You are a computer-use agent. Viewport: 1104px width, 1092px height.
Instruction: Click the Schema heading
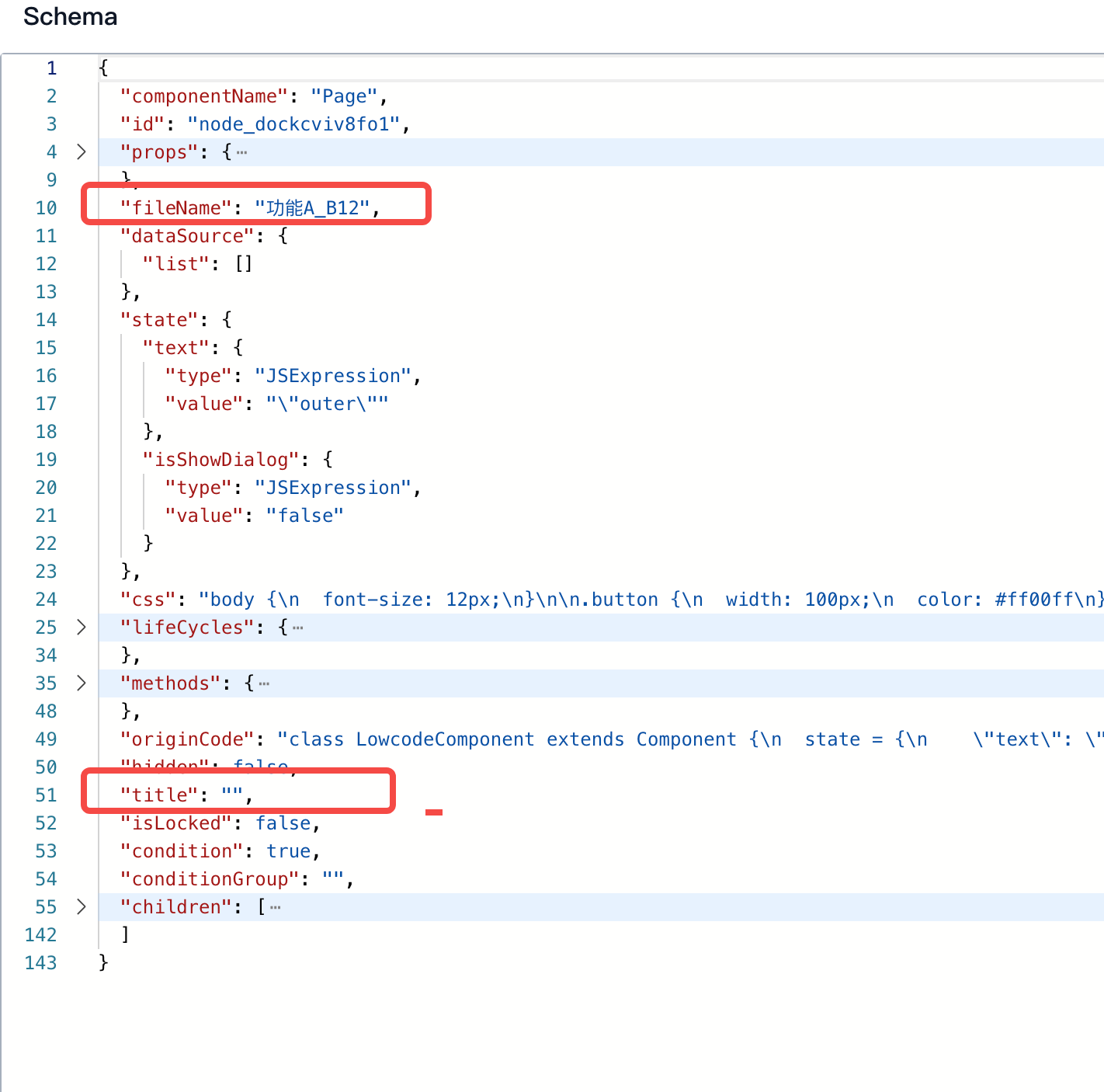tap(69, 16)
